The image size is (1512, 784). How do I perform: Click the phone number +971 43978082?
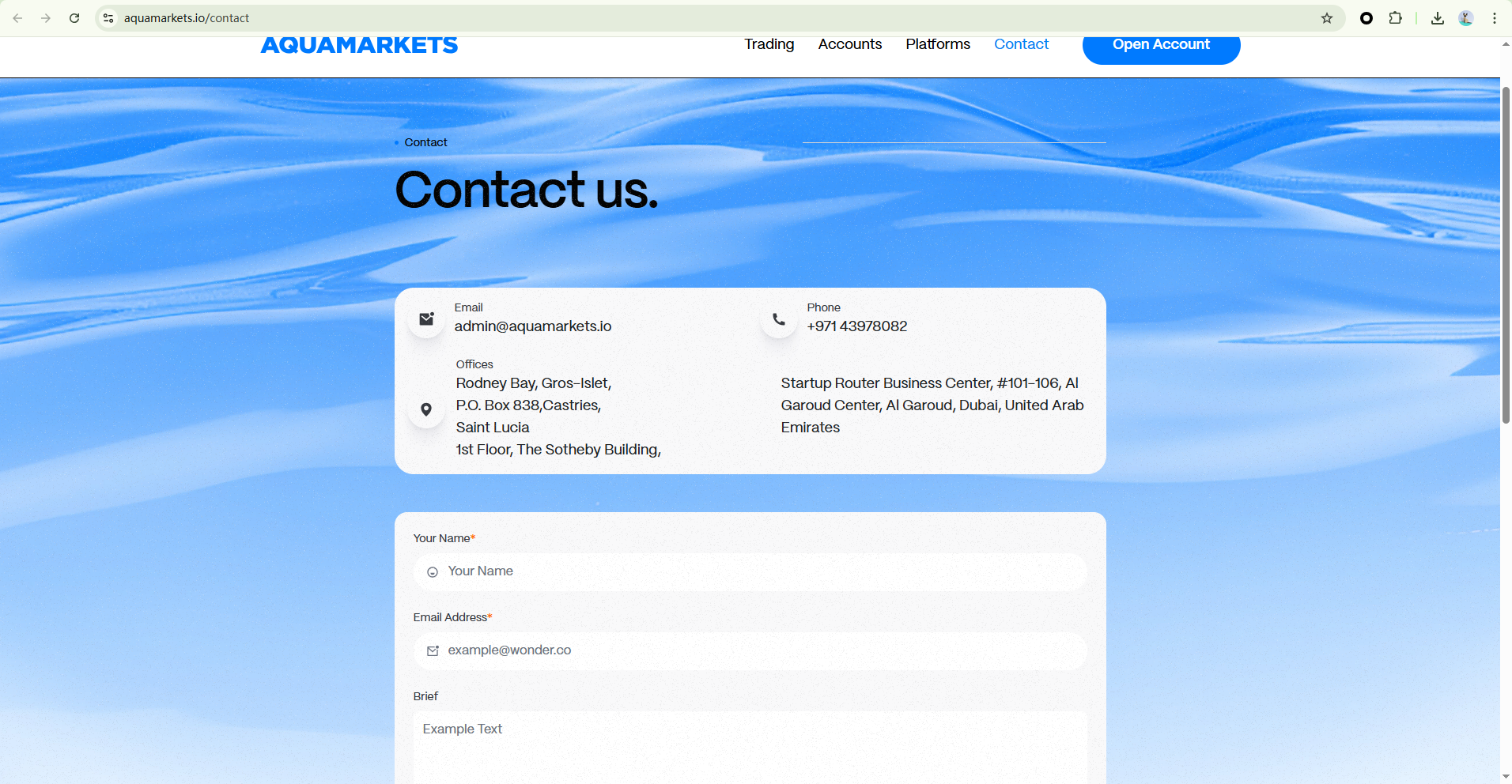point(857,326)
